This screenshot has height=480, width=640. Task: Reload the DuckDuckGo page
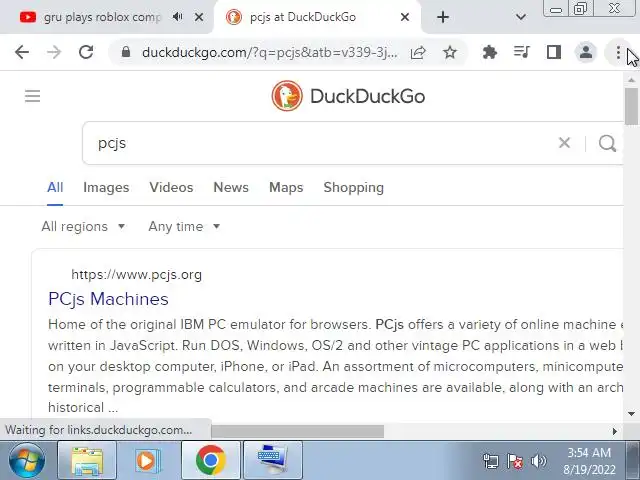pyautogui.click(x=86, y=52)
